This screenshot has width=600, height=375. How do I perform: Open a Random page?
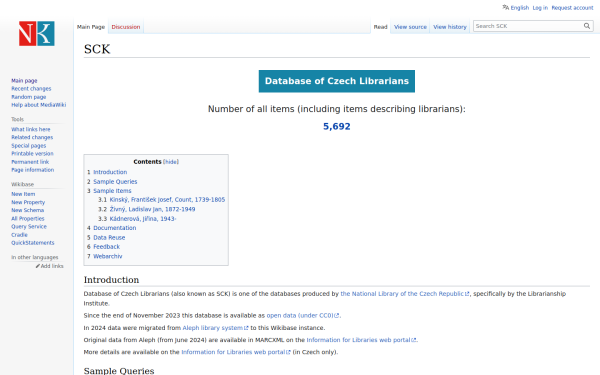pos(29,97)
